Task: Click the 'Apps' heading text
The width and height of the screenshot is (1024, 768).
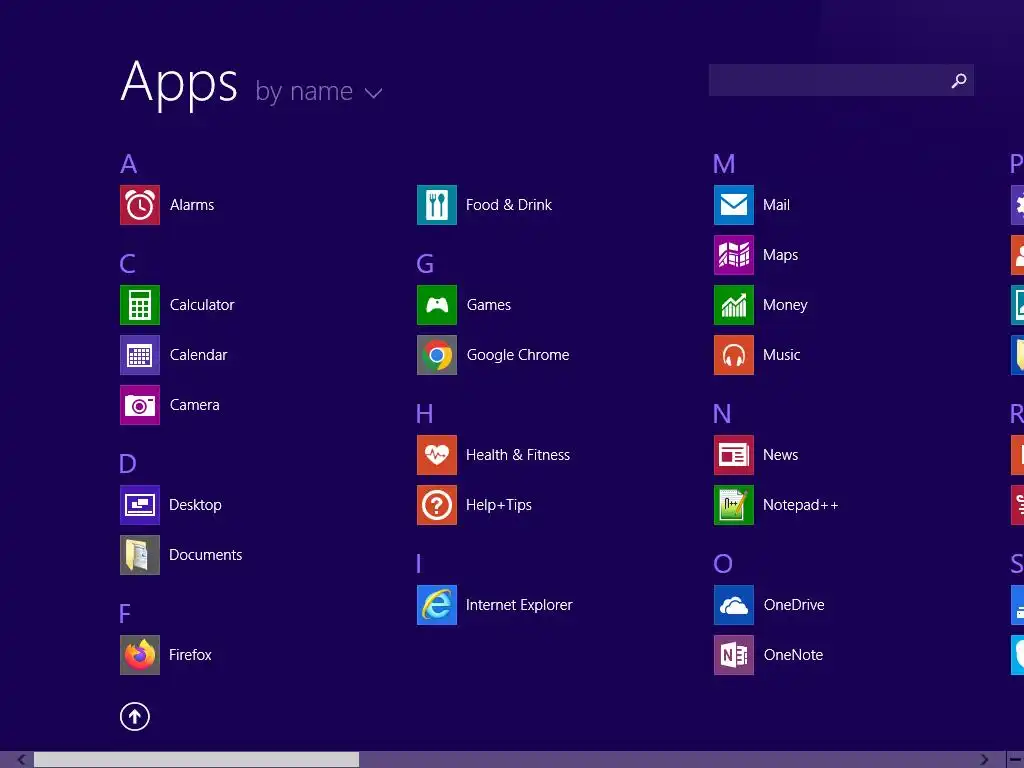Action: [x=180, y=84]
